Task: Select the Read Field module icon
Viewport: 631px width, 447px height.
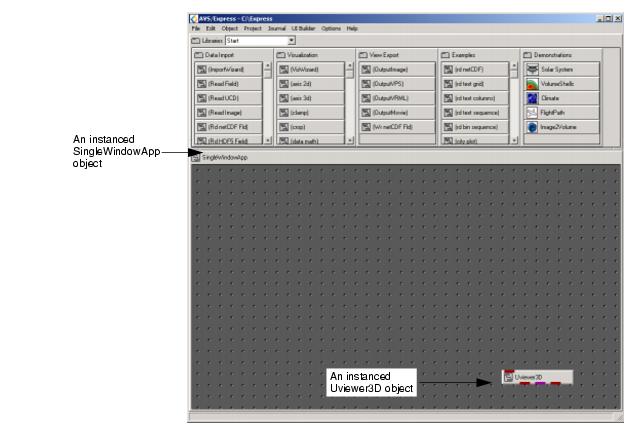Action: pyautogui.click(x=200, y=84)
